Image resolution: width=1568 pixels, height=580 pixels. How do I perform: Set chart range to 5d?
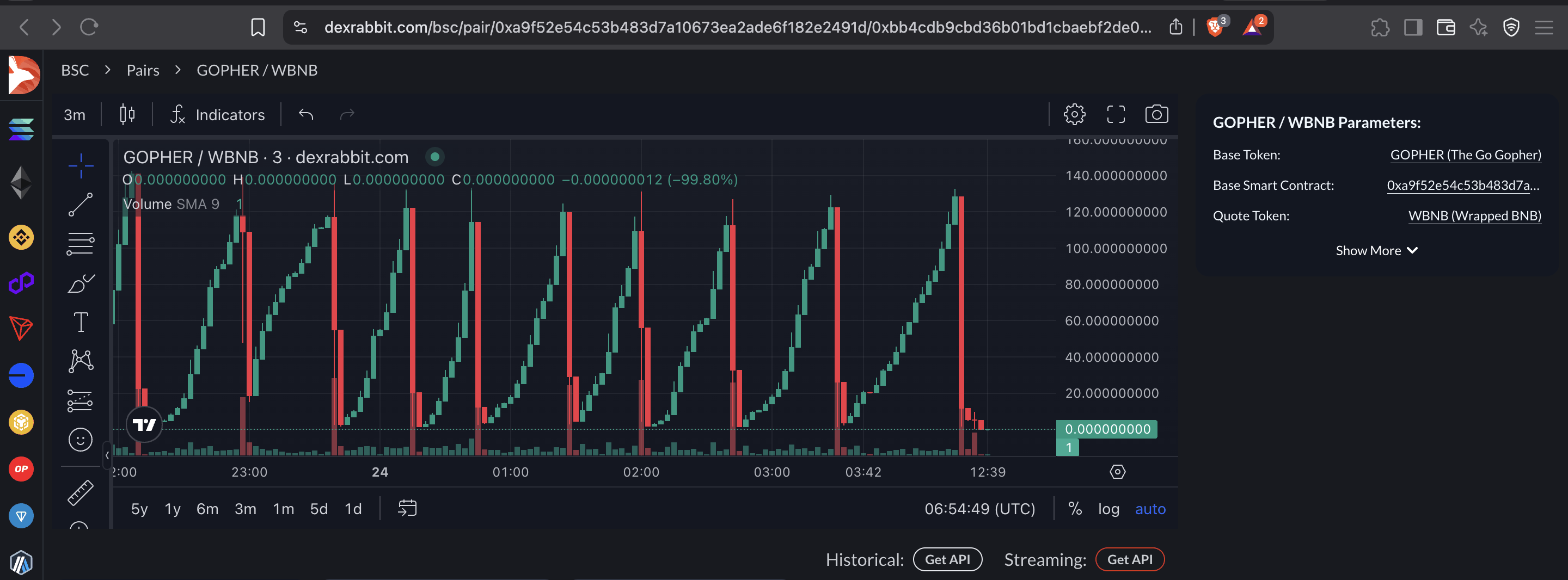click(x=319, y=509)
